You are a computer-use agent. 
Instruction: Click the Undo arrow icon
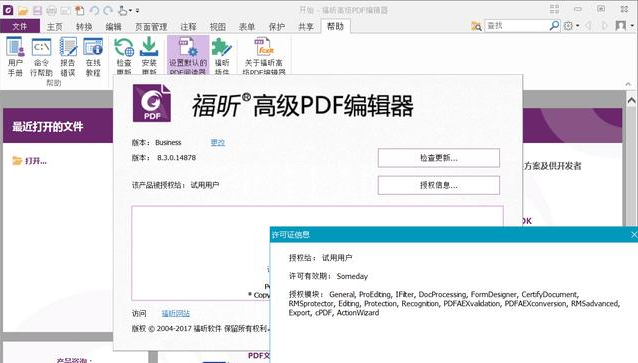click(x=94, y=10)
